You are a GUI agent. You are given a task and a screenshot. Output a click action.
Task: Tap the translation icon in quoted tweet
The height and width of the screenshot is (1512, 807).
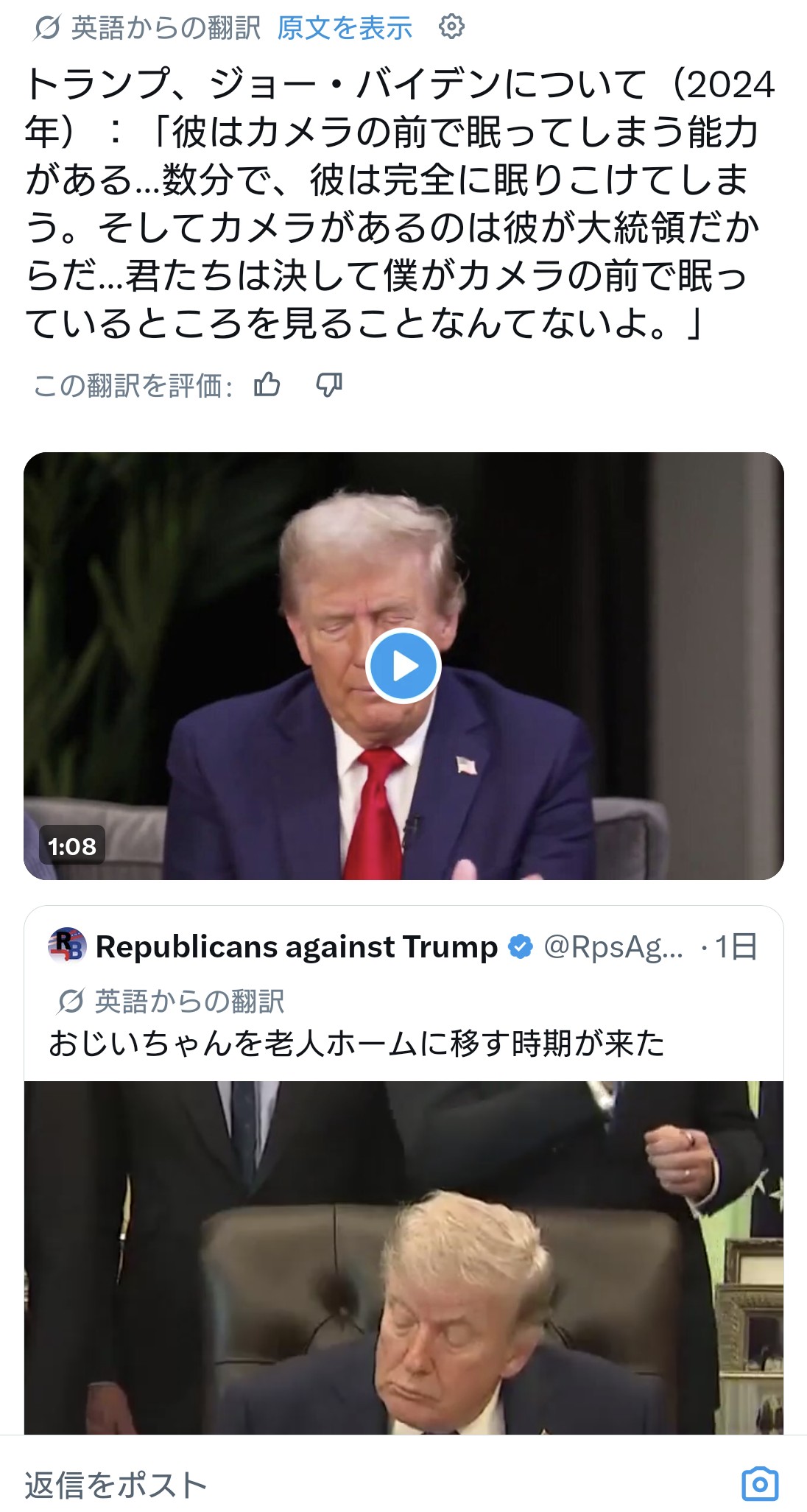(71, 1001)
